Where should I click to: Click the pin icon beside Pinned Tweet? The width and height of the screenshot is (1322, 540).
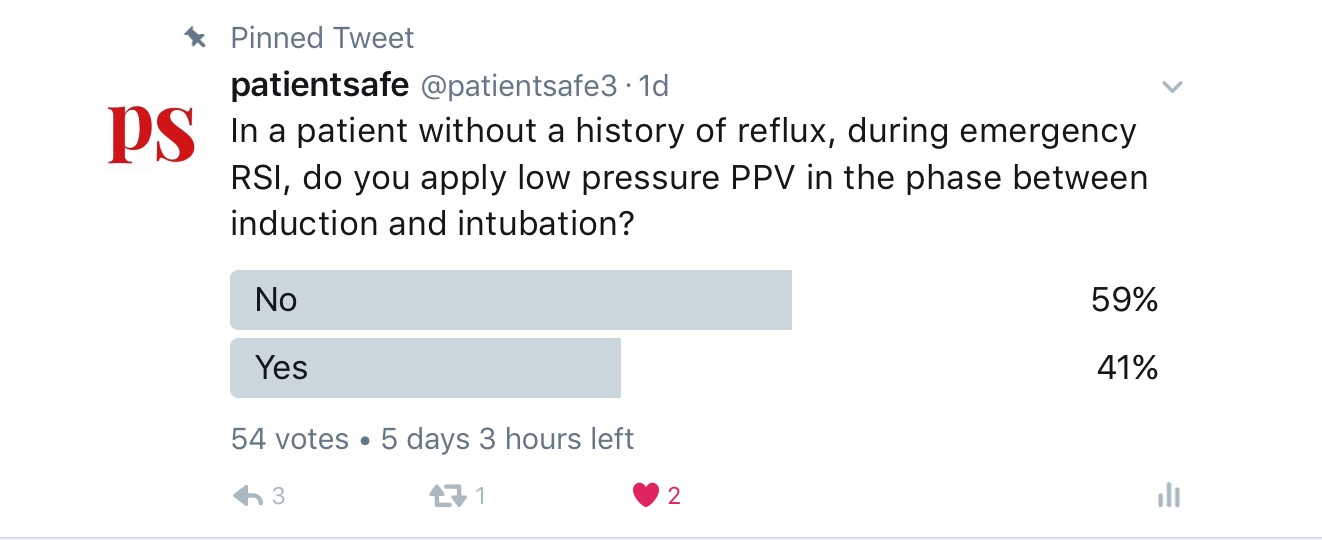195,38
